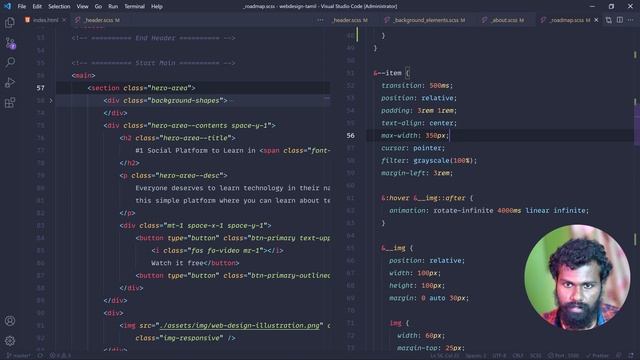
Task: Click the '&__img {' selector line
Action: (x=397, y=248)
